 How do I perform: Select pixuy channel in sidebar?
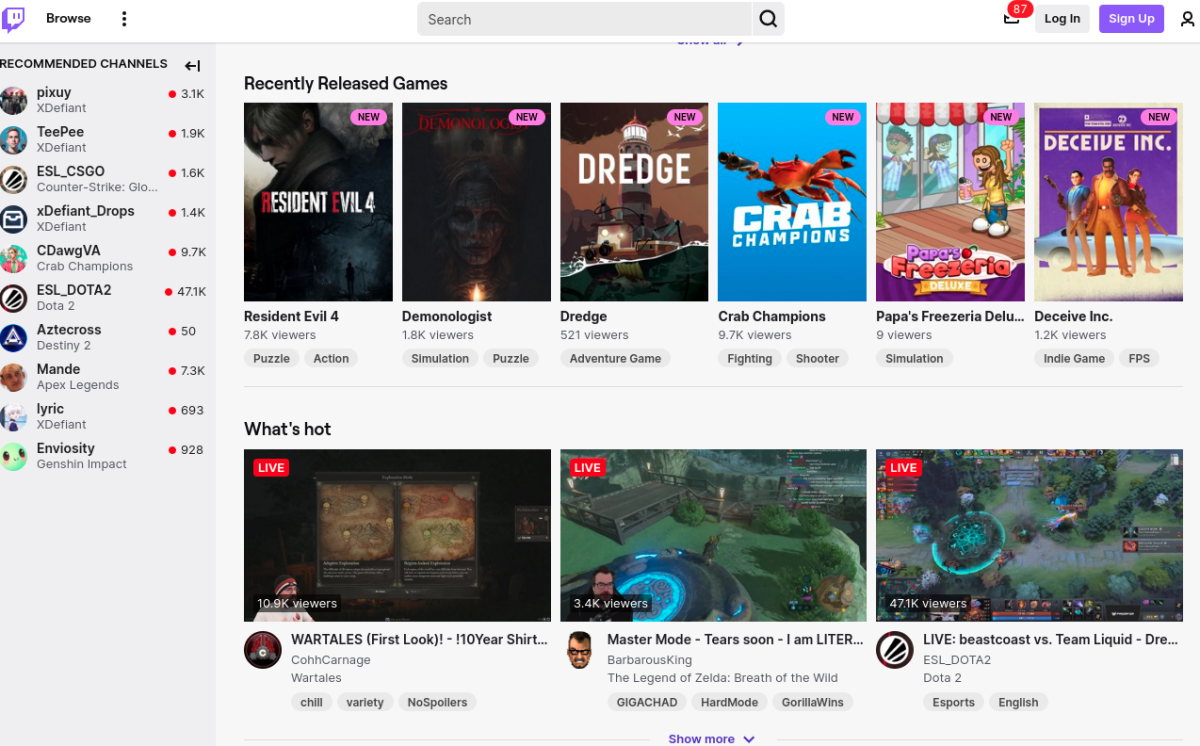[54, 100]
